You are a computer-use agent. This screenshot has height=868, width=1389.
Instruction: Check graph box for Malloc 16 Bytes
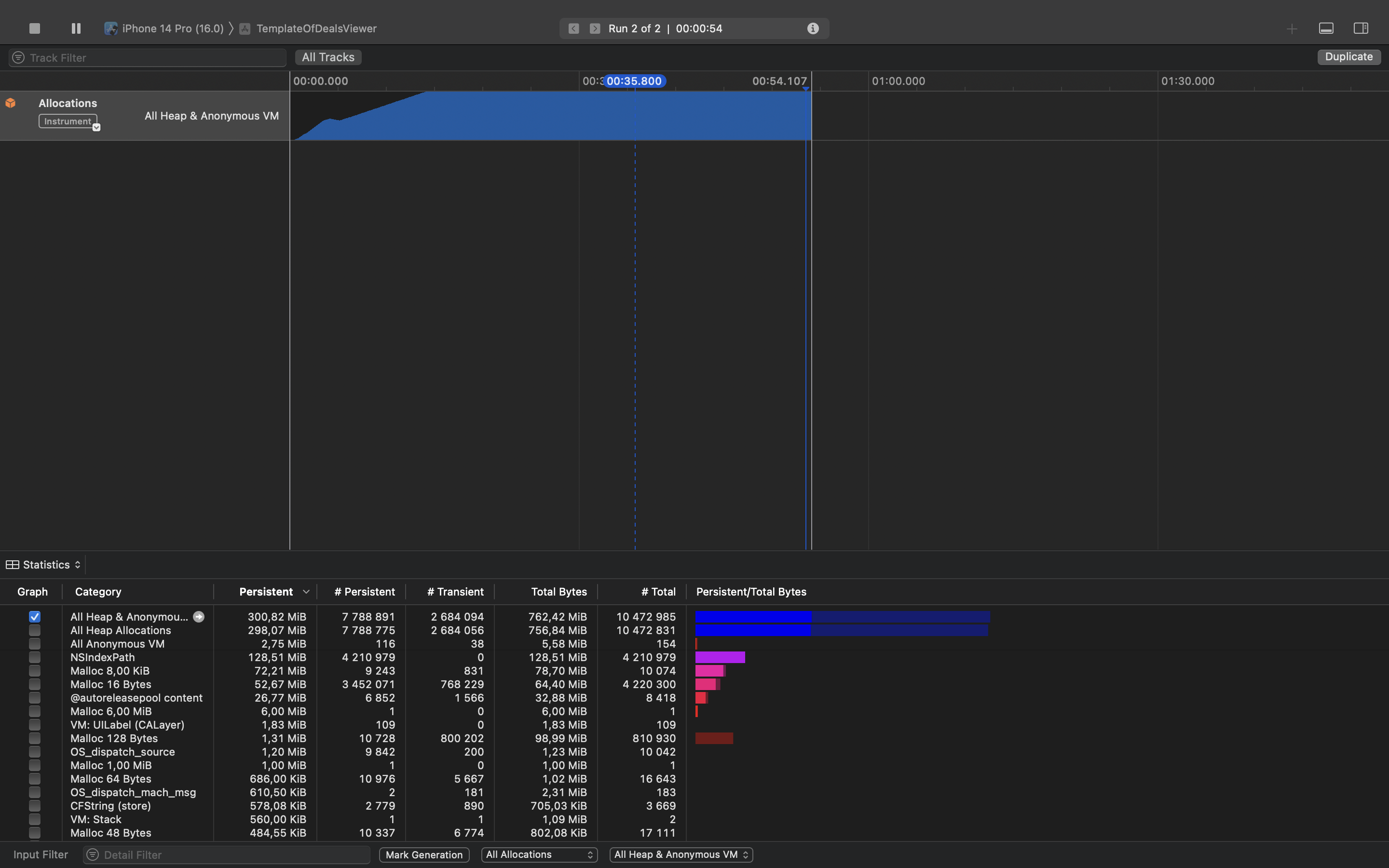click(34, 684)
